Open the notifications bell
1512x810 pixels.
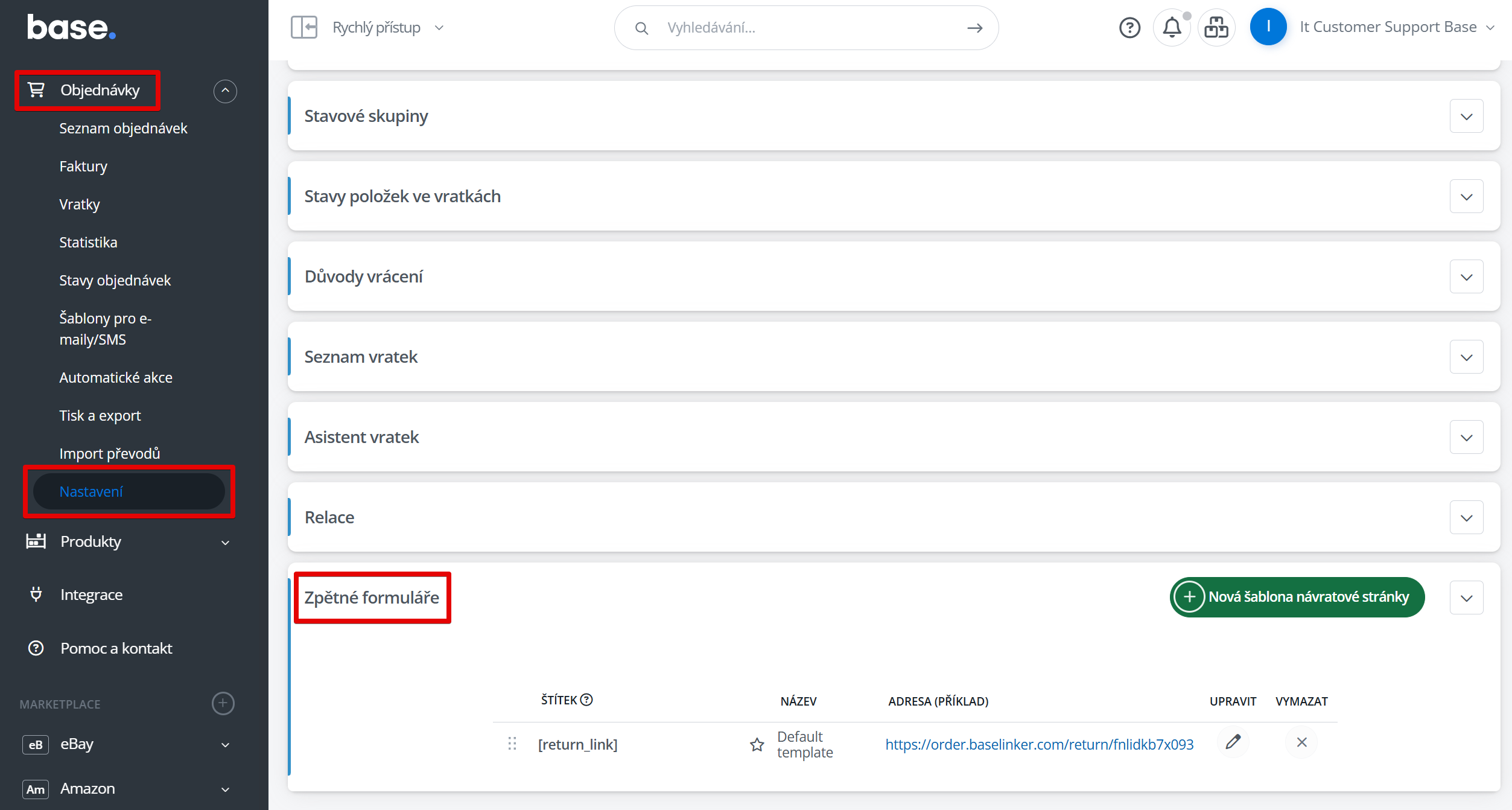tap(1172, 28)
